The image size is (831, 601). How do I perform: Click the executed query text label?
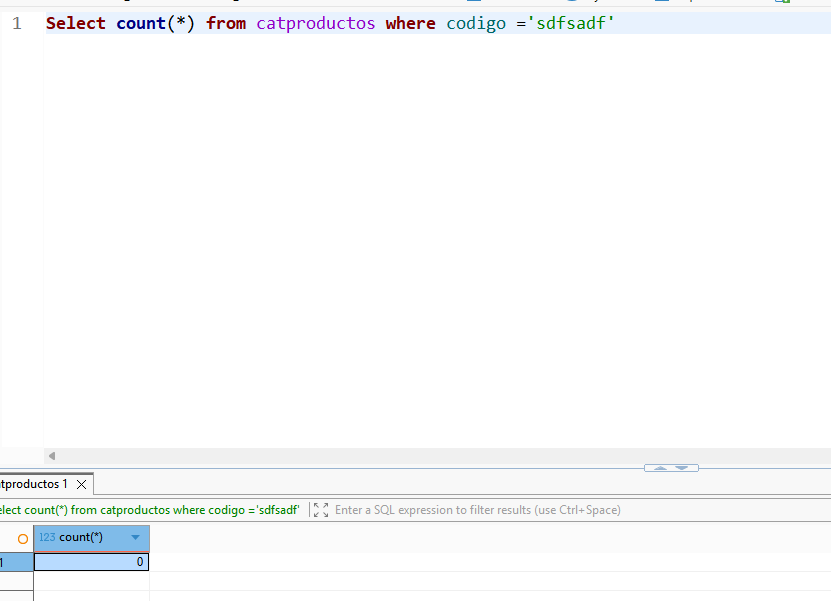point(149,510)
